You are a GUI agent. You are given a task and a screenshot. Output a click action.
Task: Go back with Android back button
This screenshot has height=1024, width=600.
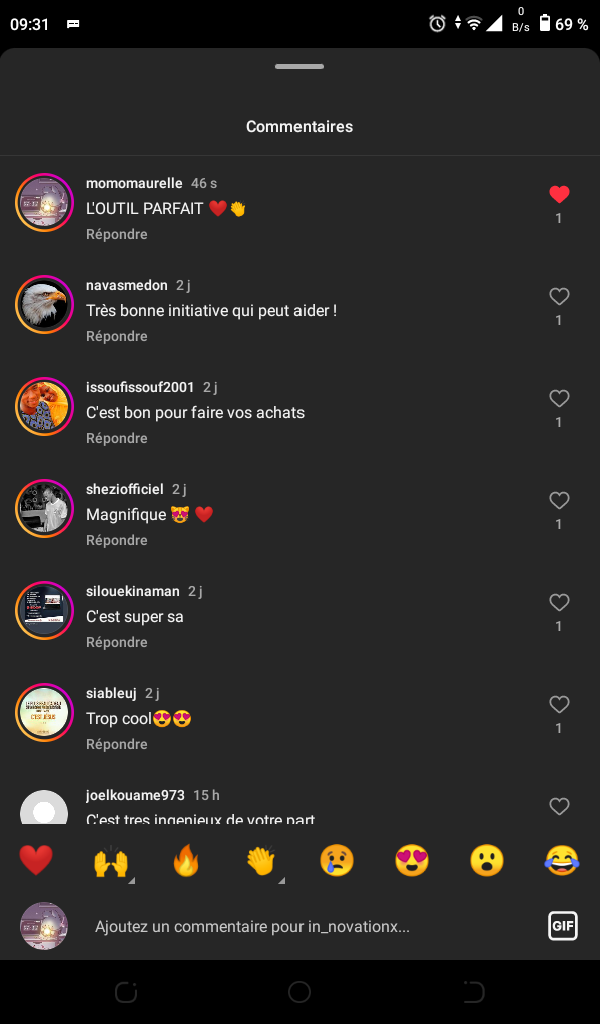pos(473,992)
